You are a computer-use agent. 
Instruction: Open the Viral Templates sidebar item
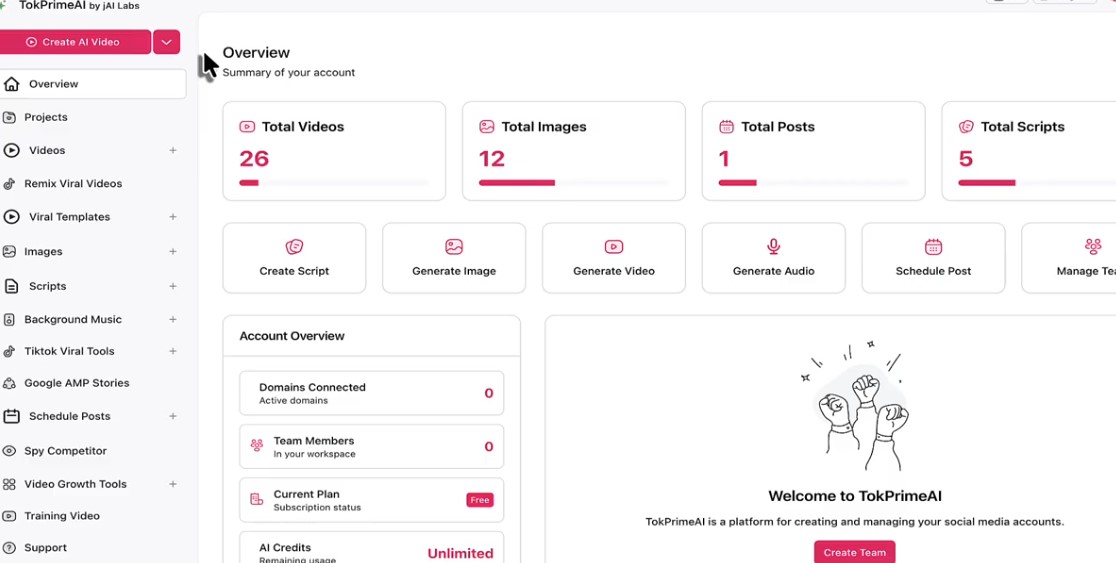[70, 217]
